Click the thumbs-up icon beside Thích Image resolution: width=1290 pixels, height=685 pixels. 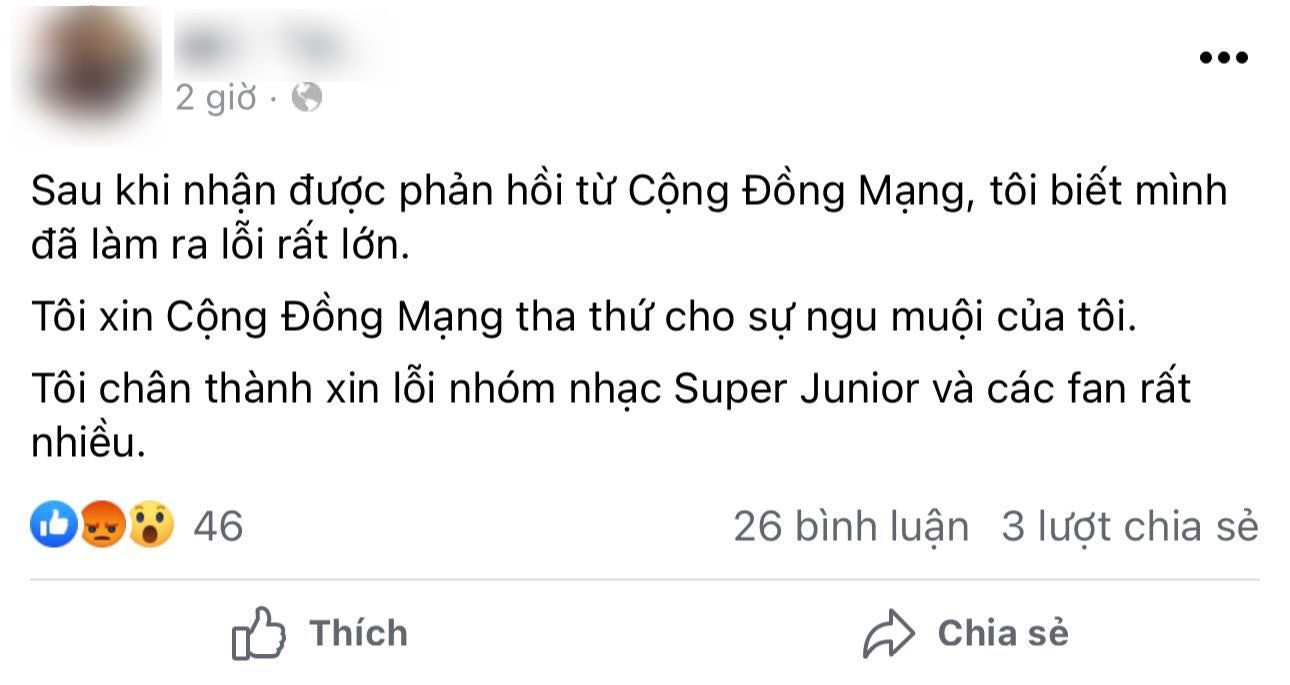[x=259, y=633]
